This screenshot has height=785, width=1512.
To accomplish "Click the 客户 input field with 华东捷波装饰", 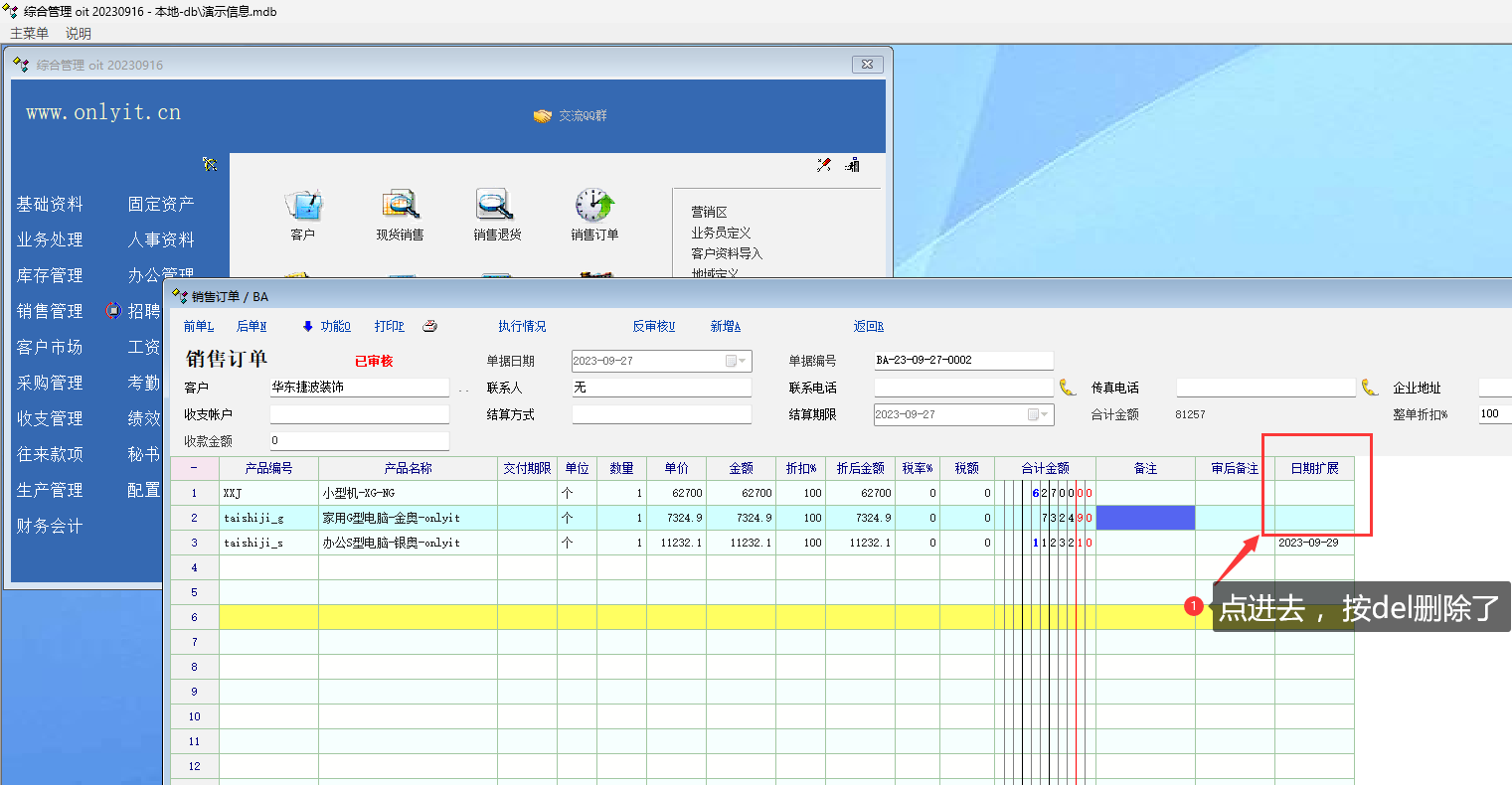I will pos(359,388).
